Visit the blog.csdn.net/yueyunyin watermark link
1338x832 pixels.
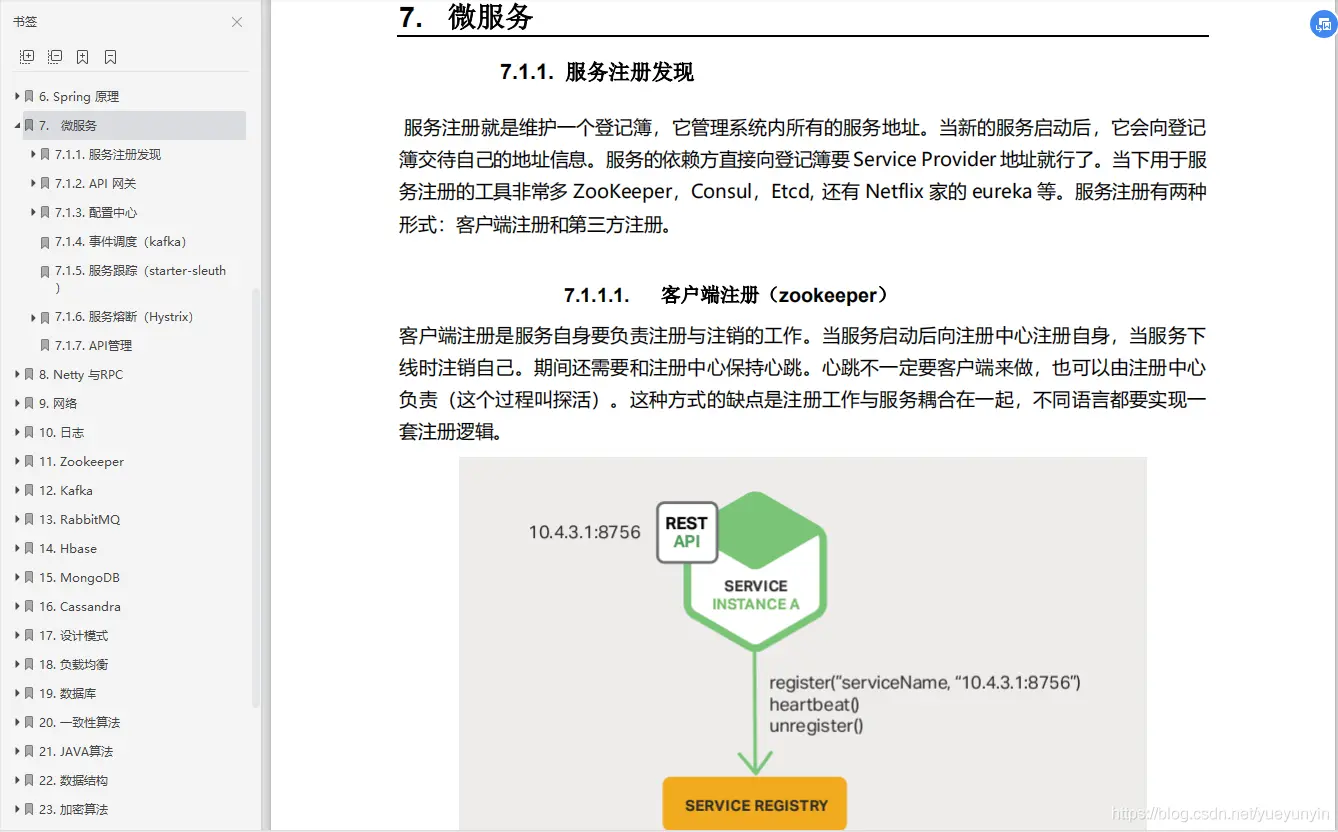[x=1219, y=815]
